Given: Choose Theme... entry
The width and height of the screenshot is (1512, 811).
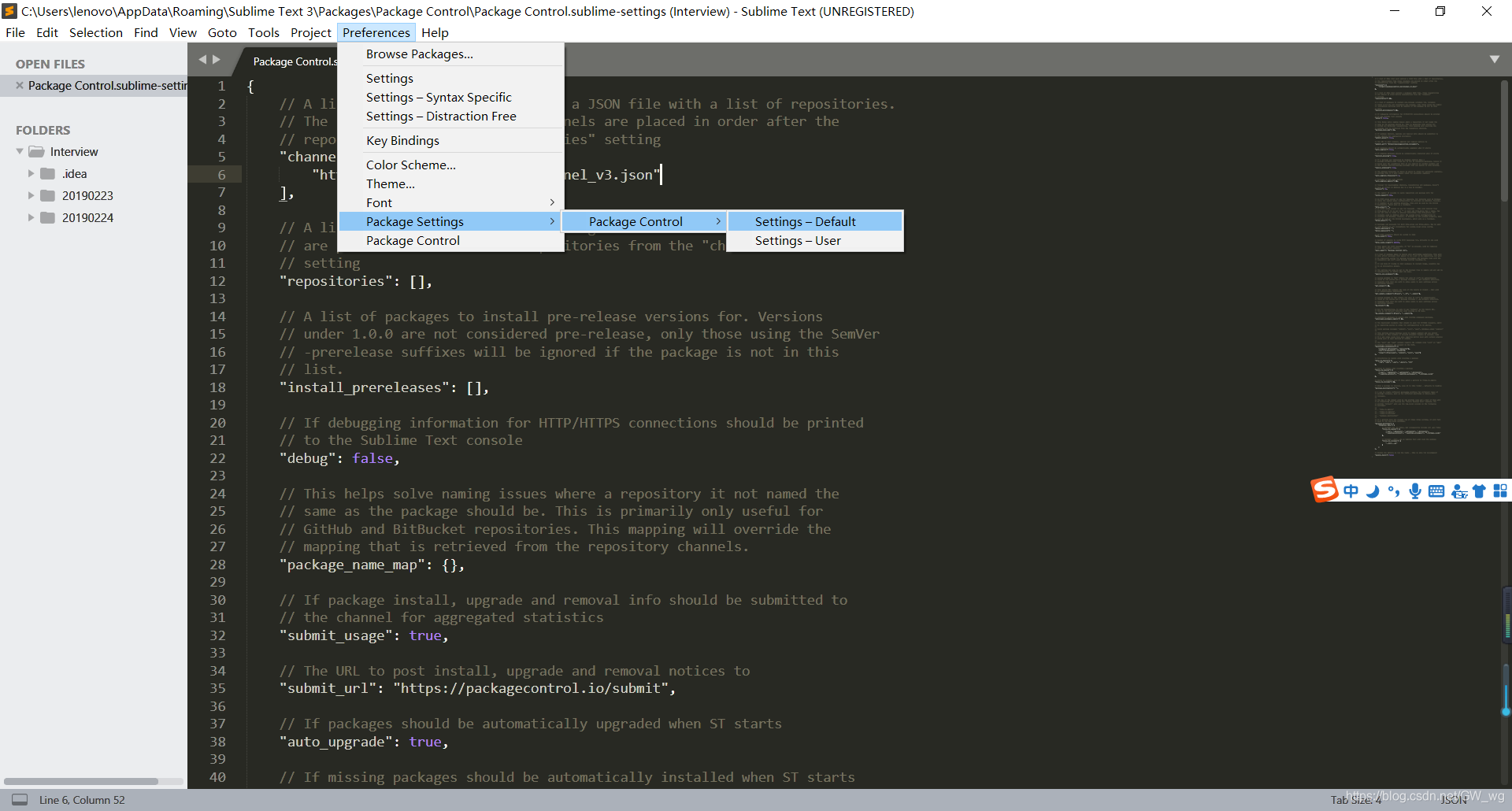Looking at the screenshot, I should pos(450,183).
